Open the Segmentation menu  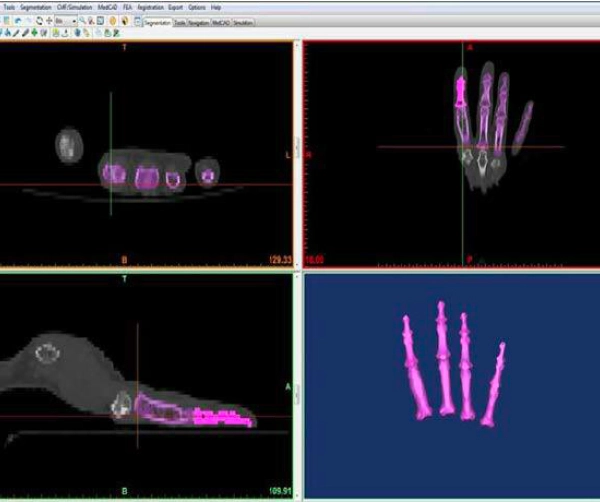coord(34,7)
